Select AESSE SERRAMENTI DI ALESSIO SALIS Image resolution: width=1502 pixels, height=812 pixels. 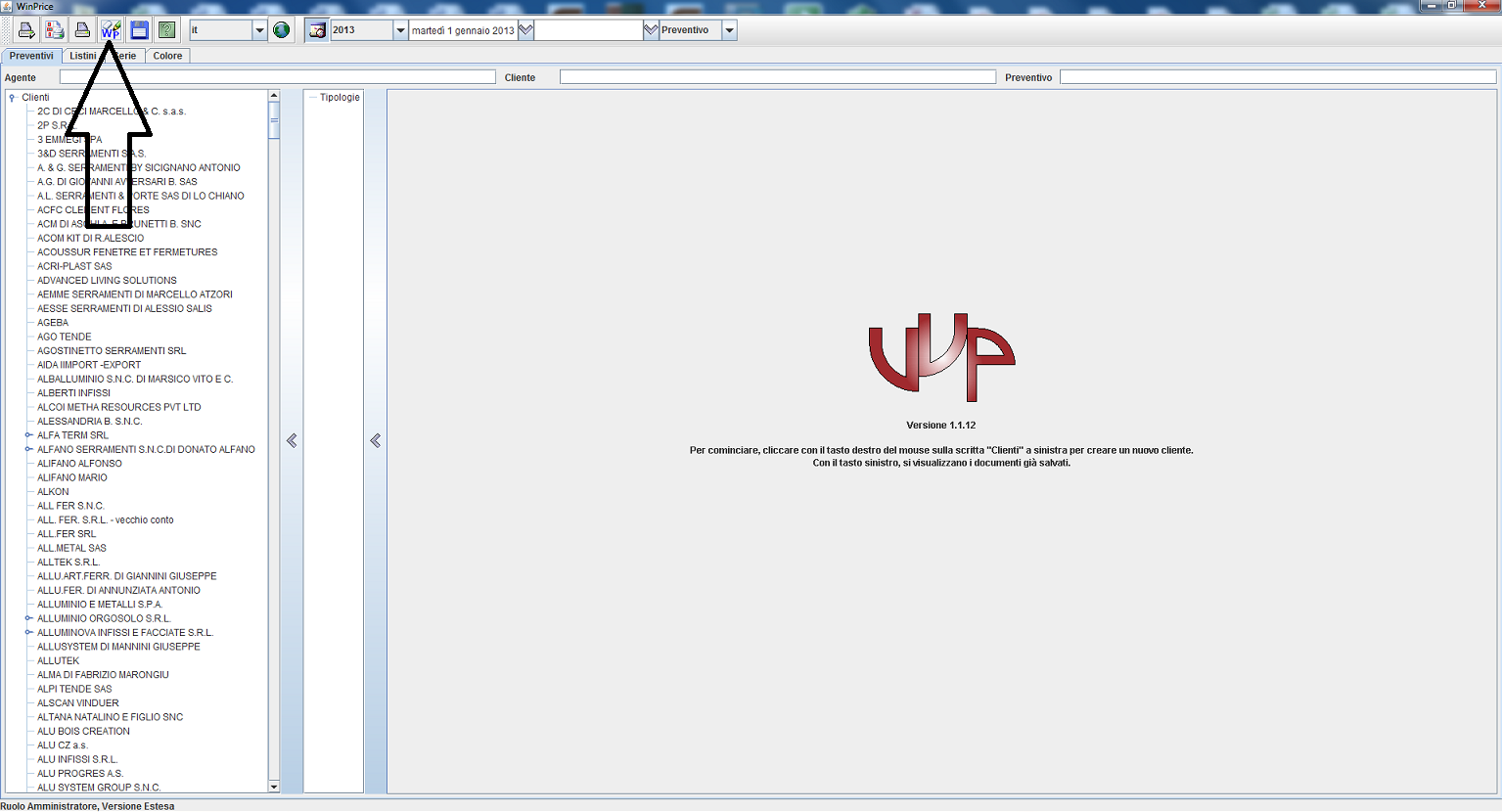(124, 308)
